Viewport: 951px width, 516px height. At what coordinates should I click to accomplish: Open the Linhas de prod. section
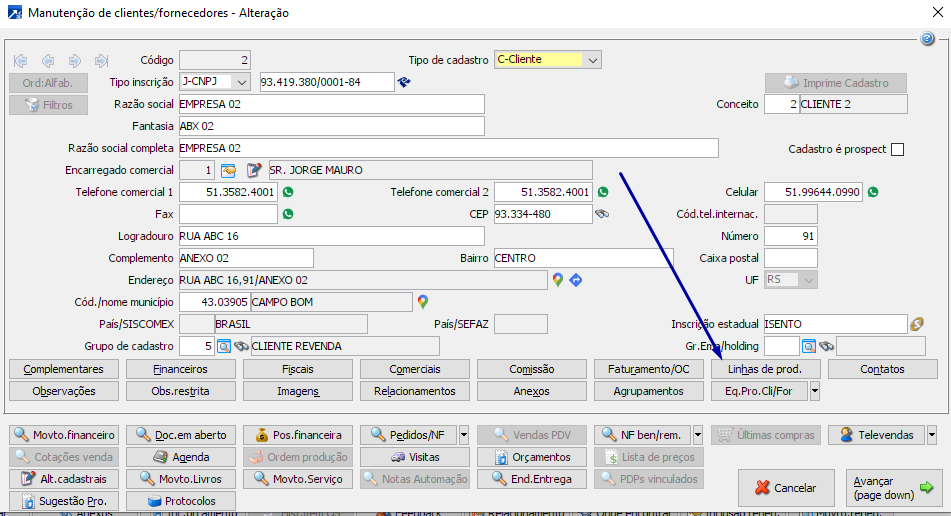765,369
